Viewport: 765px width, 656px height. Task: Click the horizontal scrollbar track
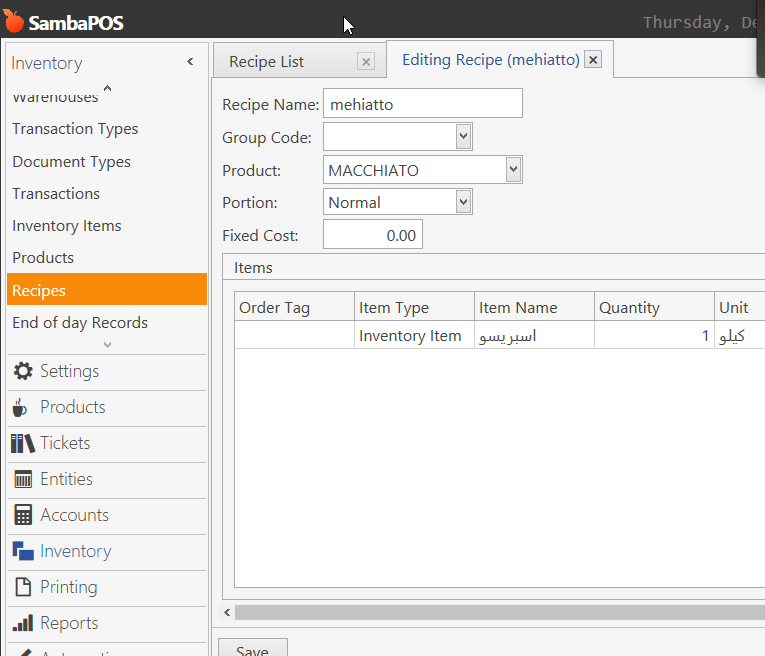(500, 612)
